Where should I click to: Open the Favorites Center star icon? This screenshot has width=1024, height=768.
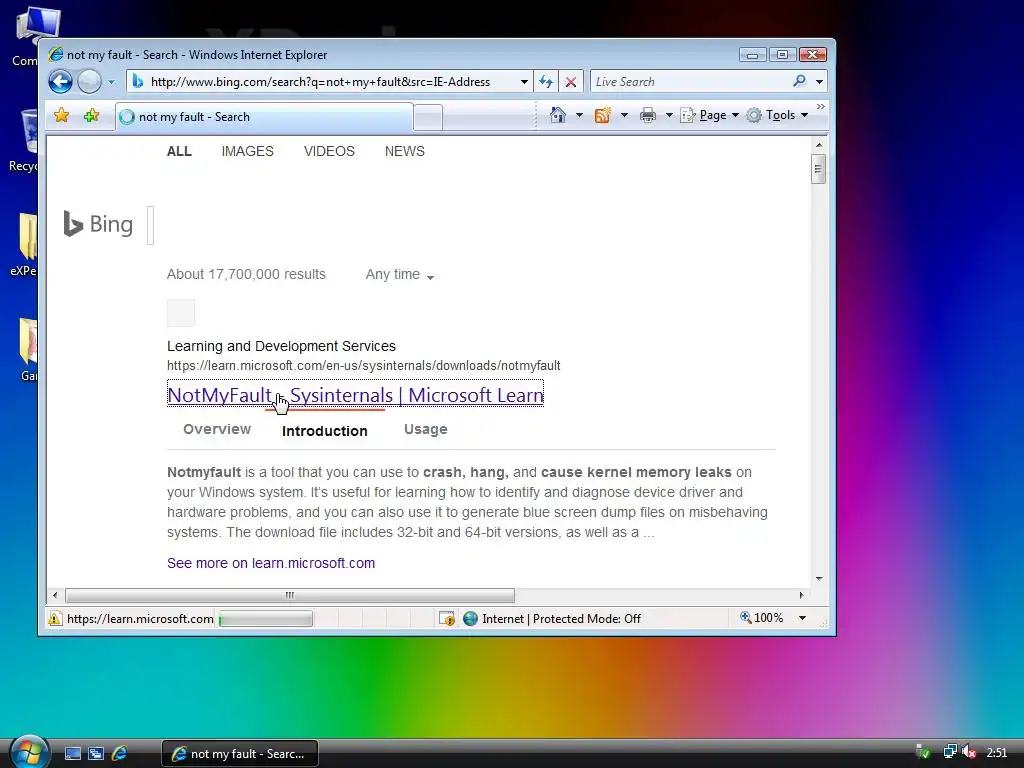click(62, 116)
